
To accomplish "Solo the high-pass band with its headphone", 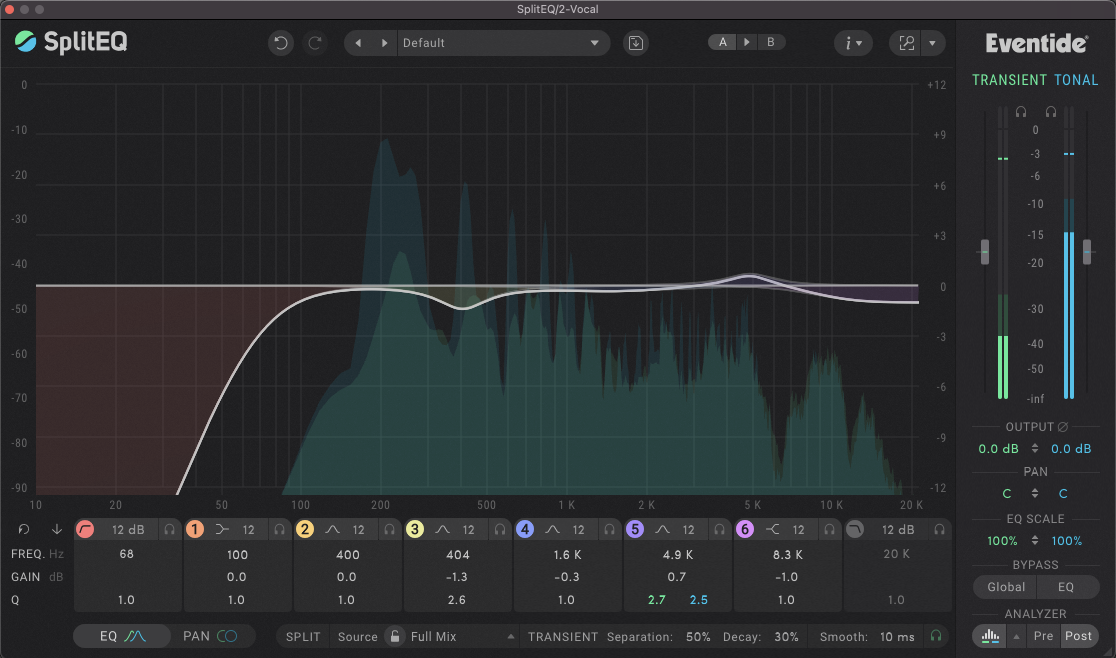I will click(x=169, y=529).
